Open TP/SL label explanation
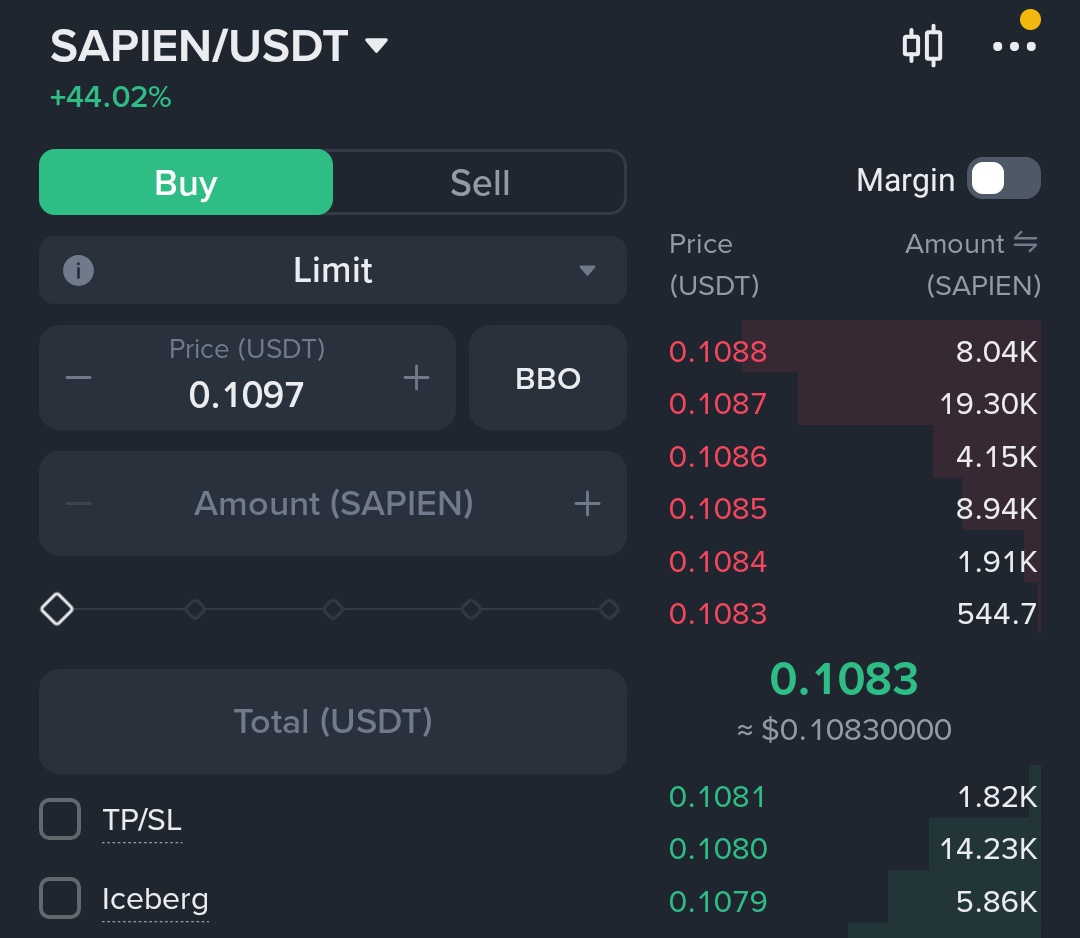Image resolution: width=1080 pixels, height=938 pixels. pyautogui.click(x=142, y=820)
